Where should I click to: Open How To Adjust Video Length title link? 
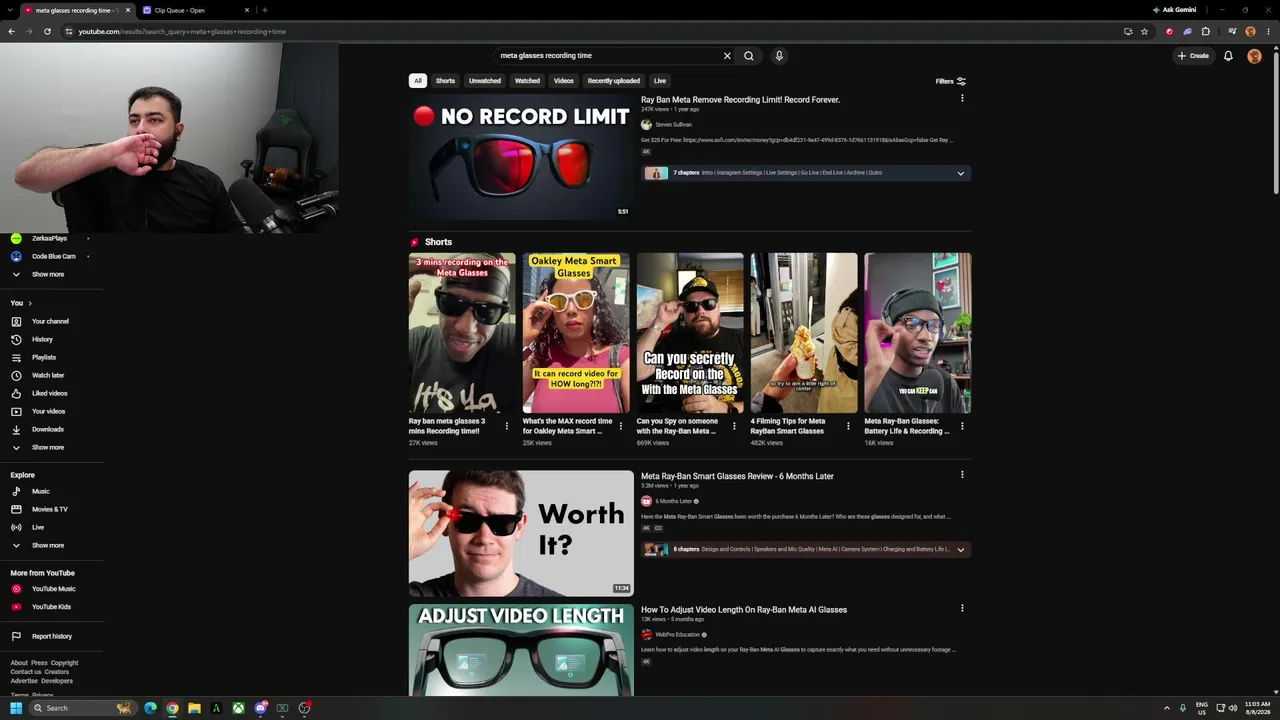[744, 610]
